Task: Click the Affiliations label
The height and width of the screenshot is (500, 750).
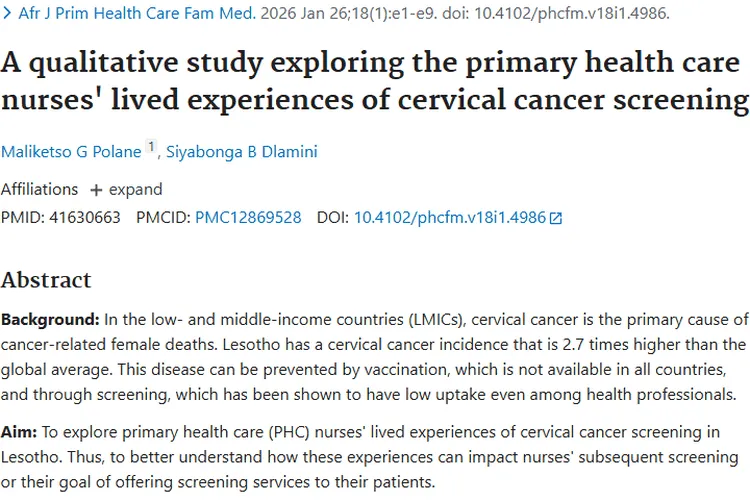Action: click(39, 189)
